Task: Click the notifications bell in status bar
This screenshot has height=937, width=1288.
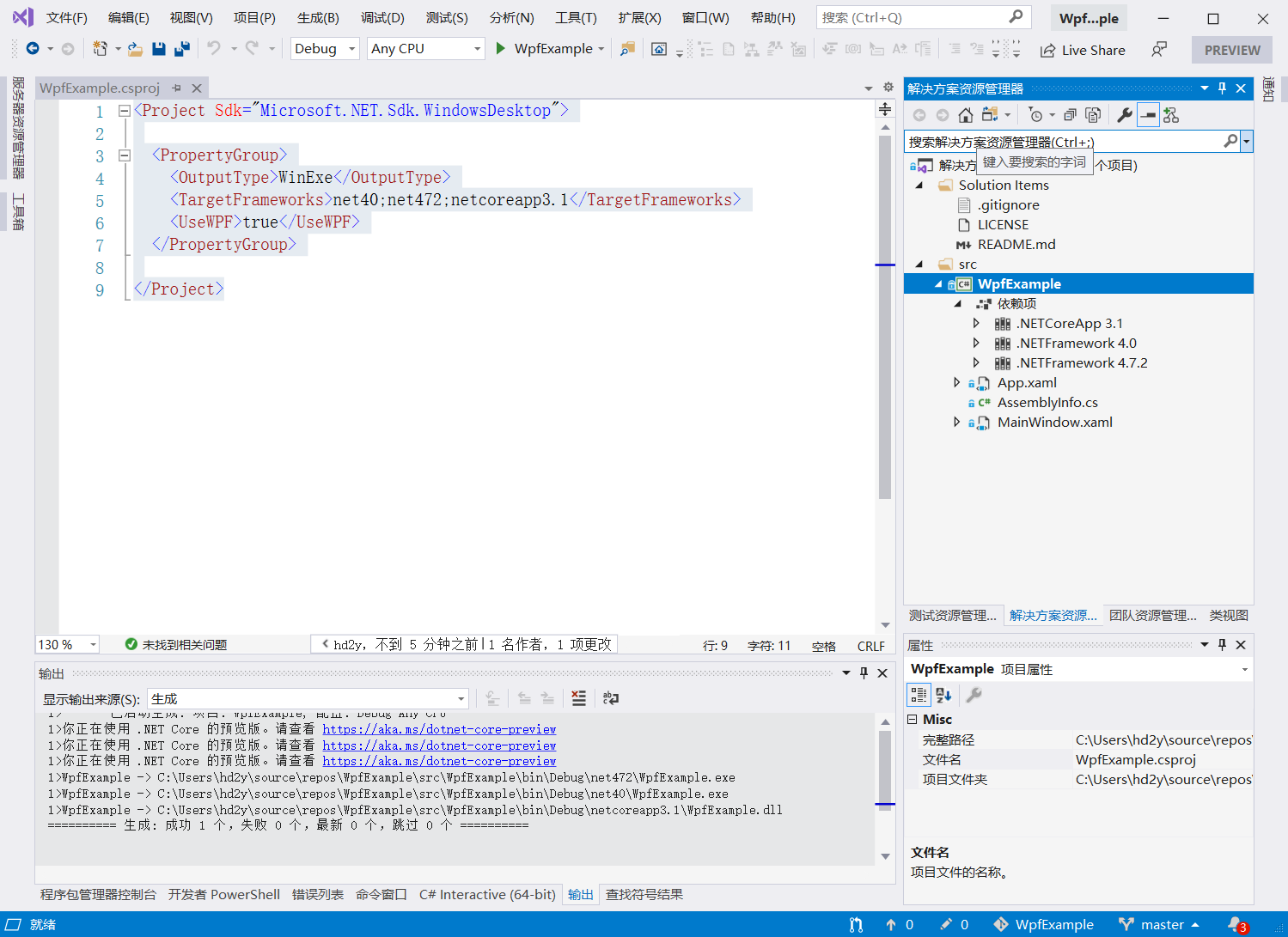Action: pos(1237,925)
